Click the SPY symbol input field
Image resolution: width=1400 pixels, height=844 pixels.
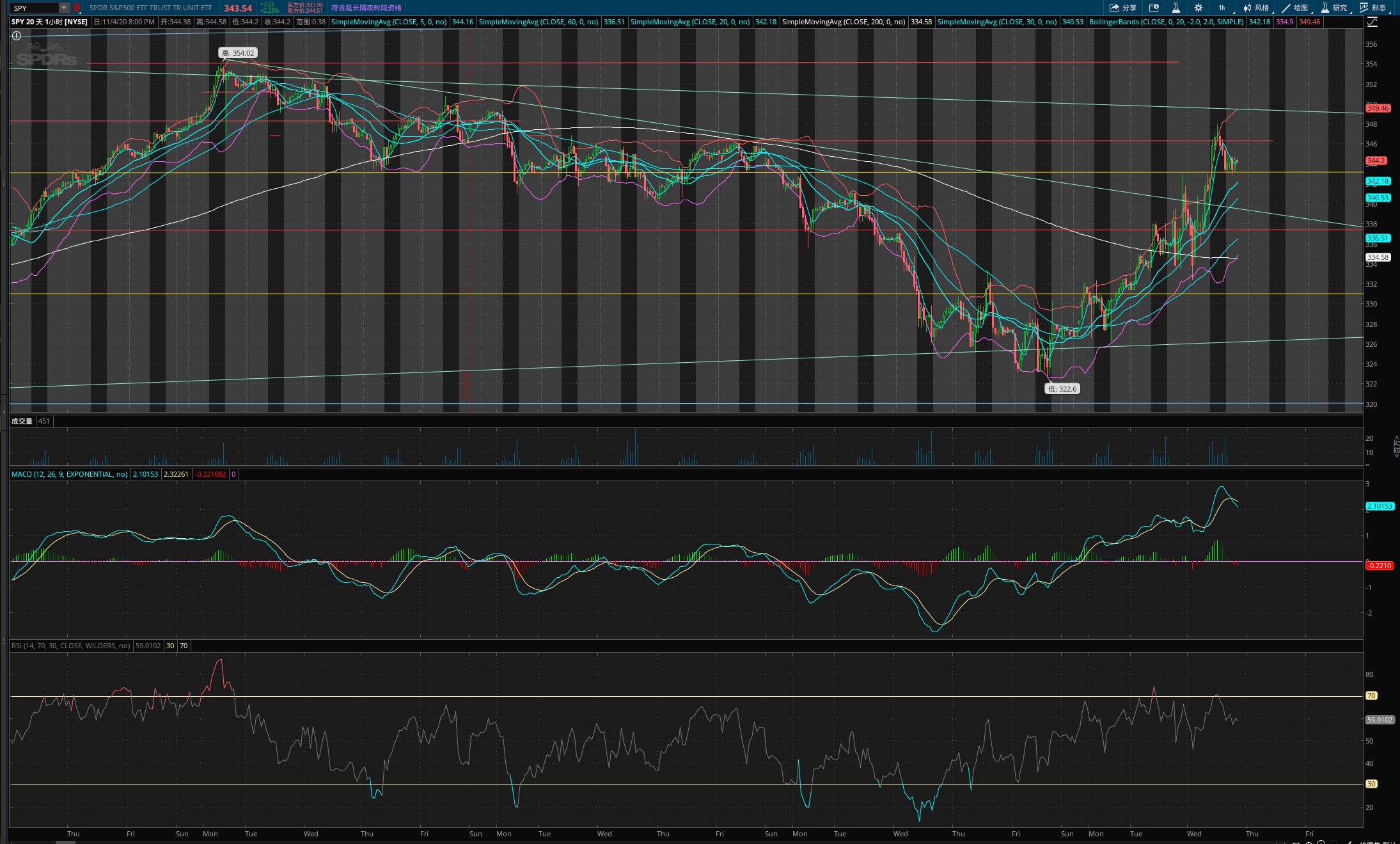35,8
